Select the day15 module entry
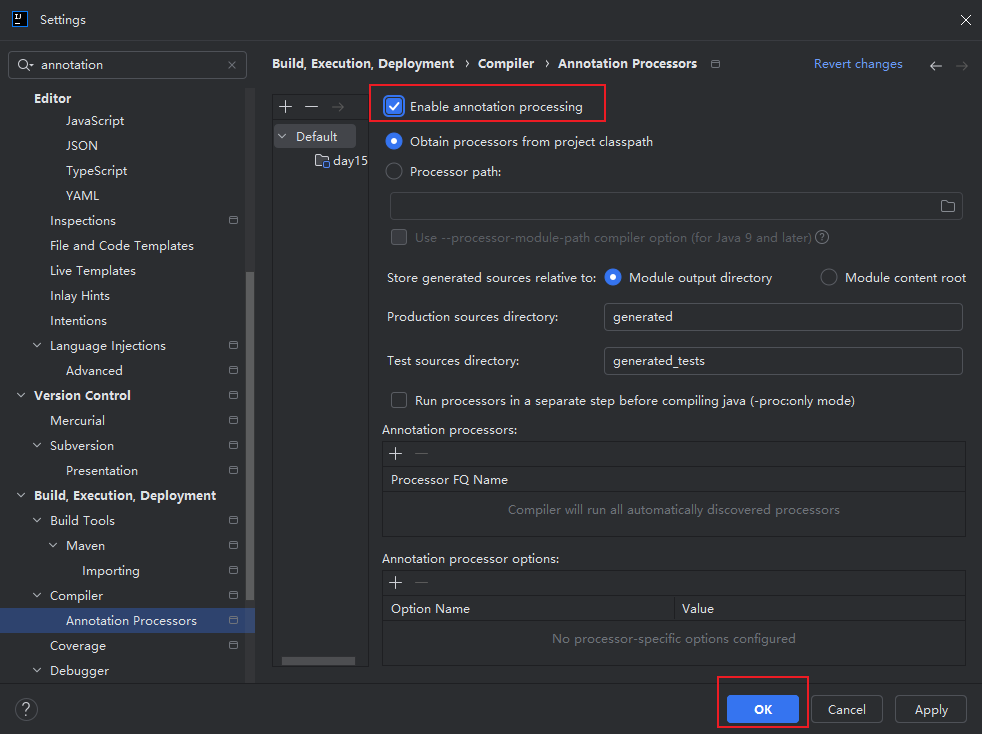Viewport: 982px width, 734px height. [x=341, y=161]
